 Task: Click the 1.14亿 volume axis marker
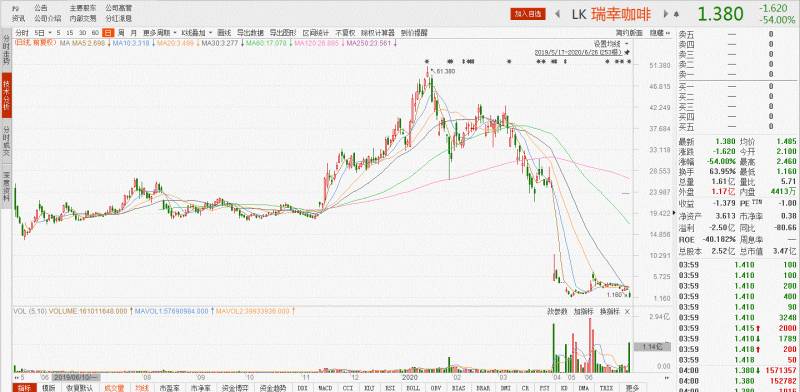(x=645, y=347)
